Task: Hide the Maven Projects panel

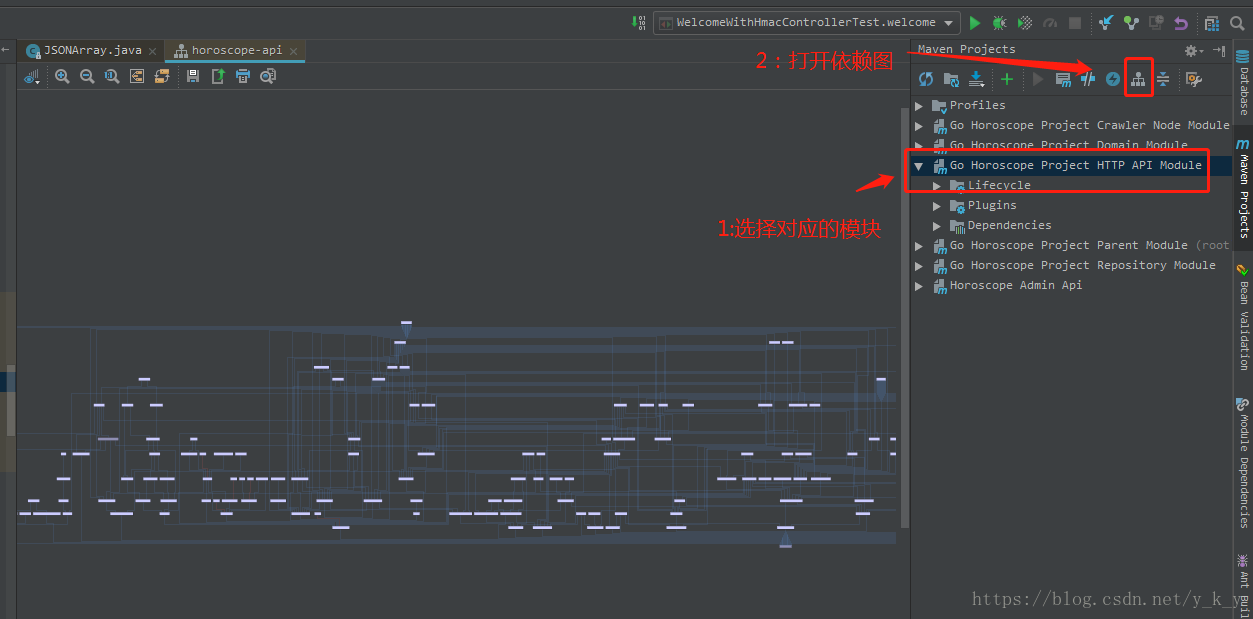Action: pyautogui.click(x=1219, y=50)
